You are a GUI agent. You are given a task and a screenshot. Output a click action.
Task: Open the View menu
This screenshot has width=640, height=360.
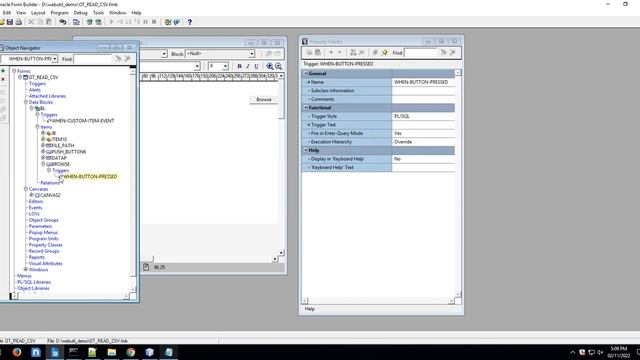(21, 13)
